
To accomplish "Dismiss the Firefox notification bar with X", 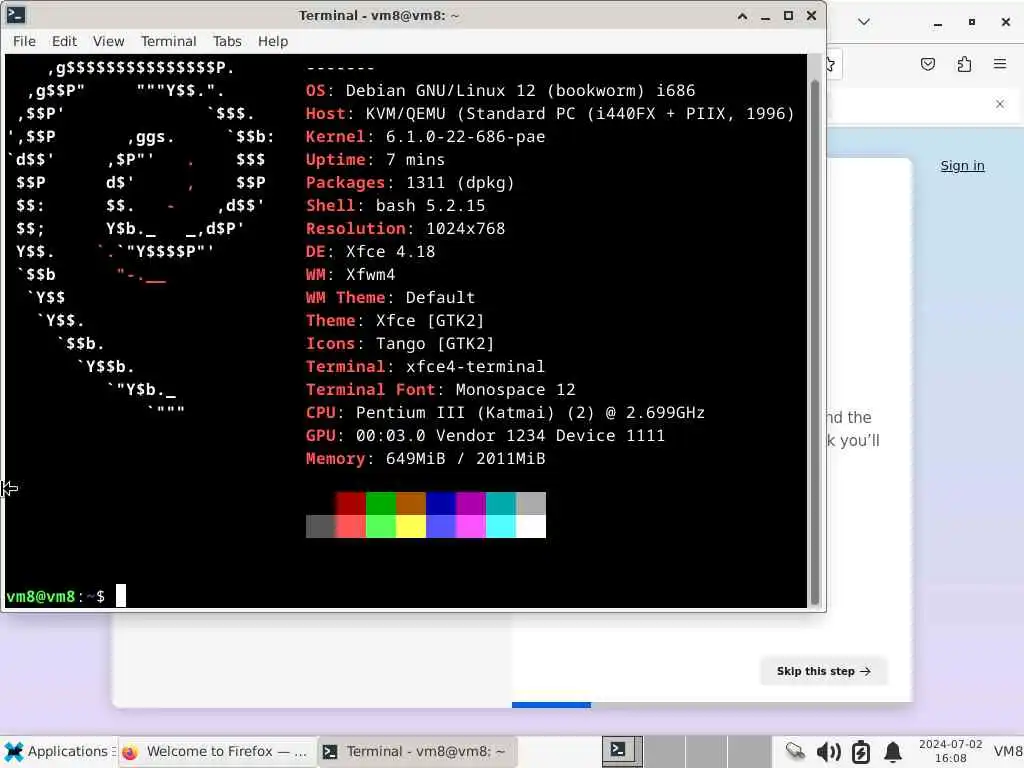I will (x=1000, y=104).
